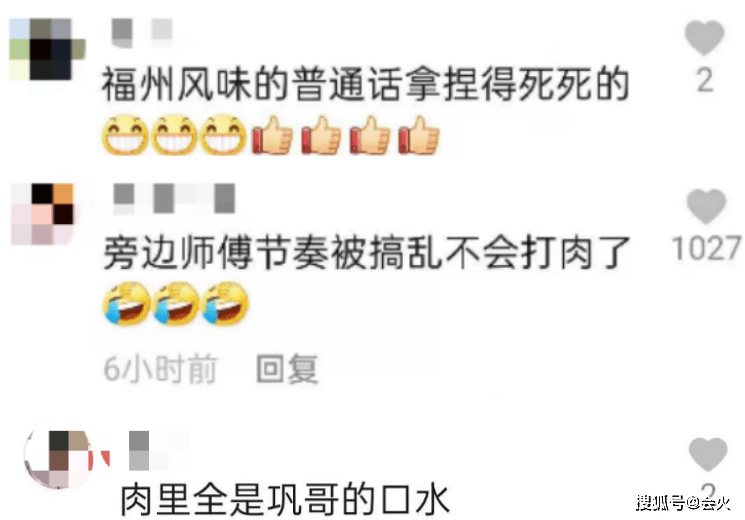Click the last thumbs-up emoji
745x520 pixels.
click(x=419, y=135)
